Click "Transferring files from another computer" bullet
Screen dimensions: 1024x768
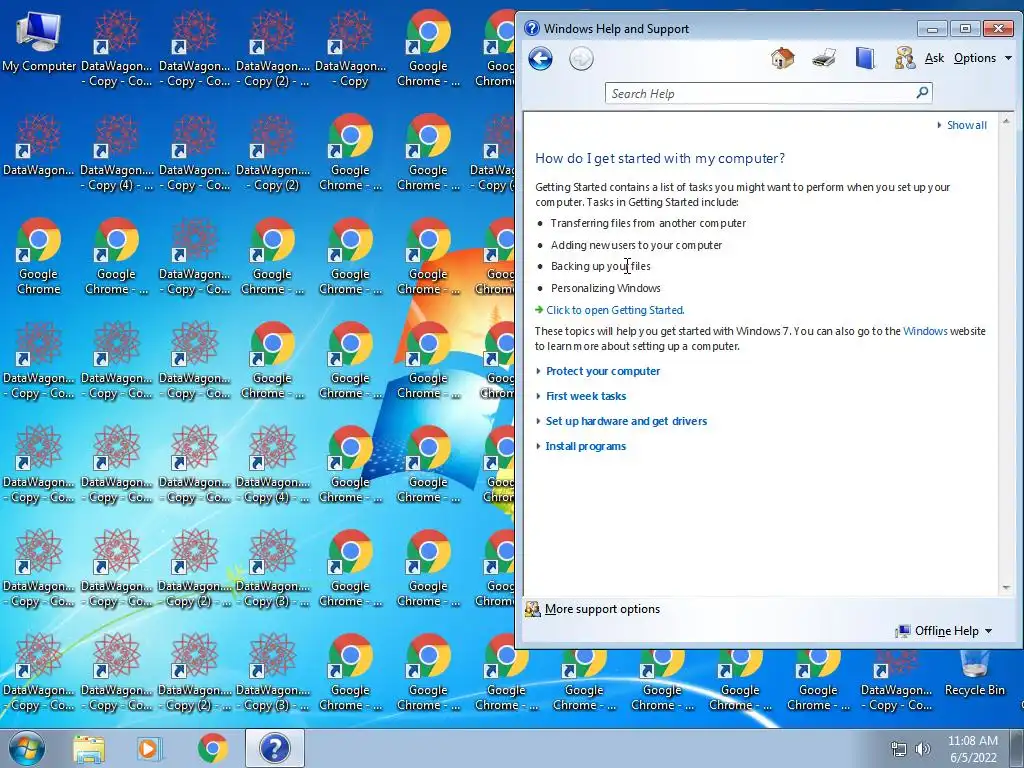[x=648, y=223]
